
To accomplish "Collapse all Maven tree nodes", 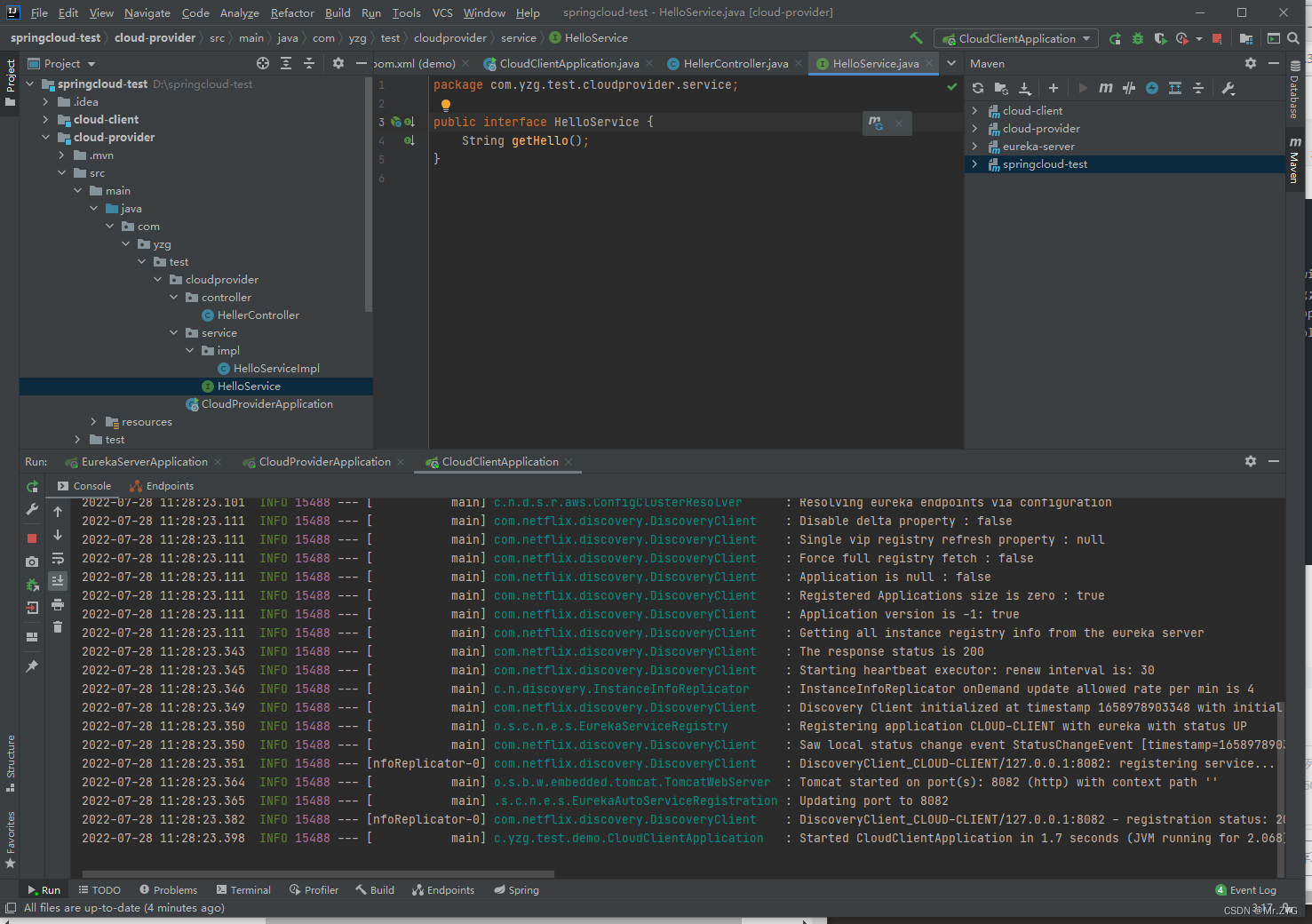I will [x=1198, y=88].
